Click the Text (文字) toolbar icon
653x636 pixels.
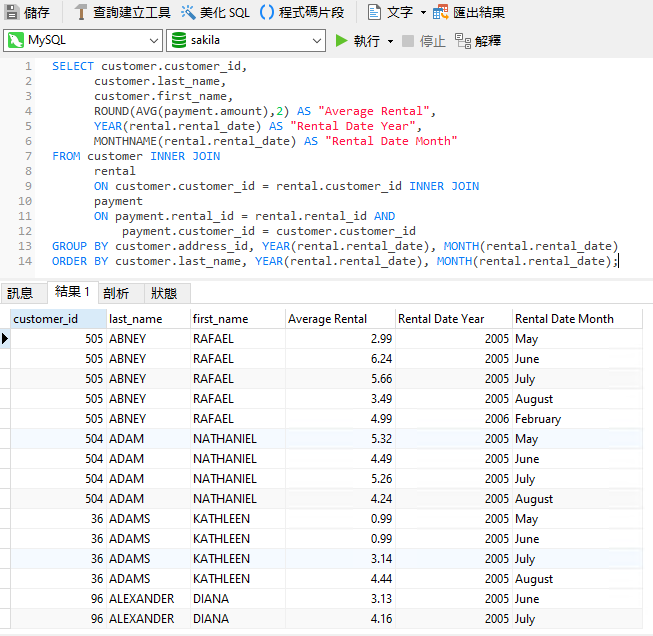(375, 13)
